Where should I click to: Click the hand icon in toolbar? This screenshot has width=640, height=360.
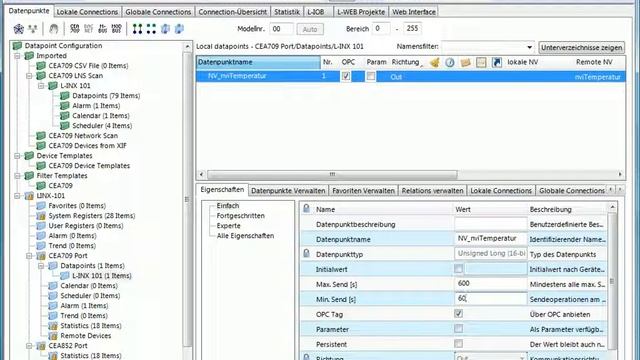tap(53, 29)
